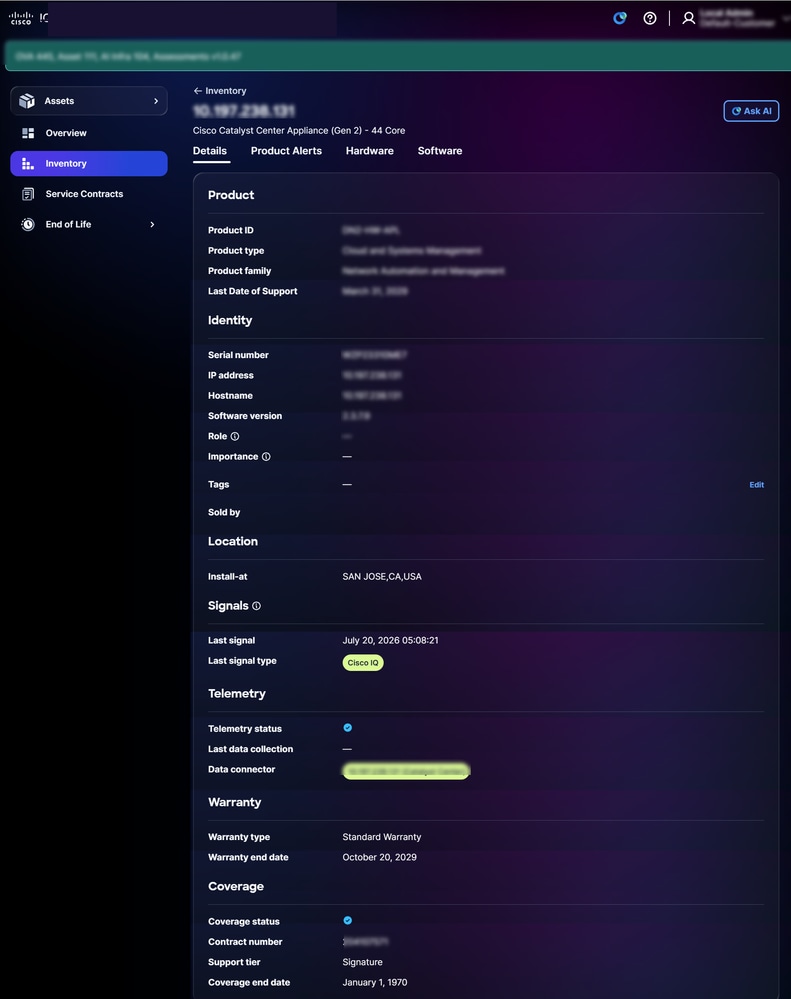791x999 pixels.
Task: Click the Last data collection label
Action: pos(250,749)
